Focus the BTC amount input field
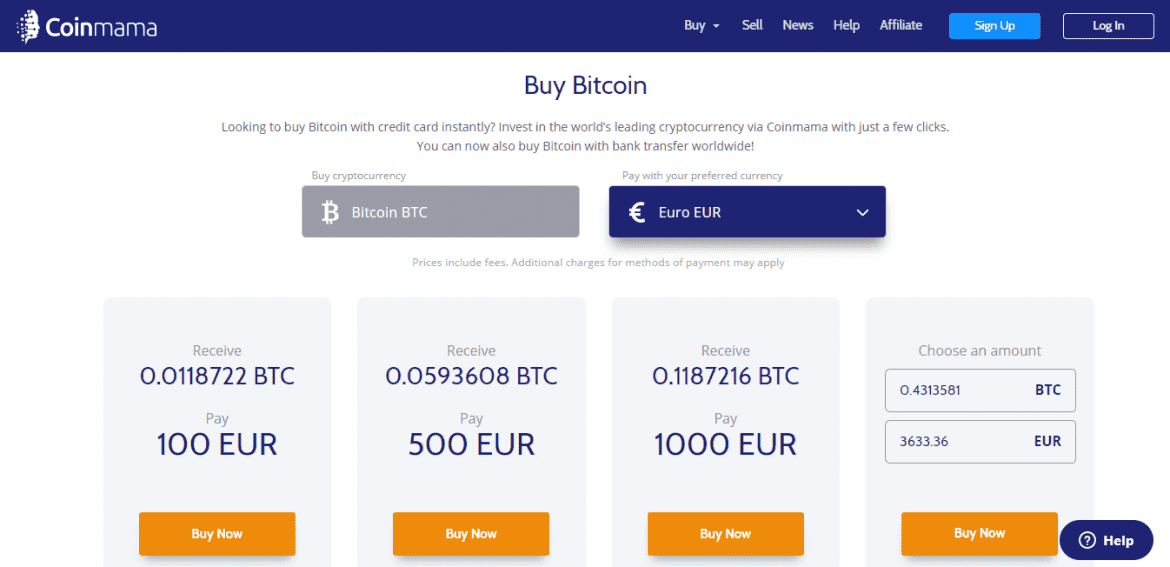1170x567 pixels. click(960, 390)
